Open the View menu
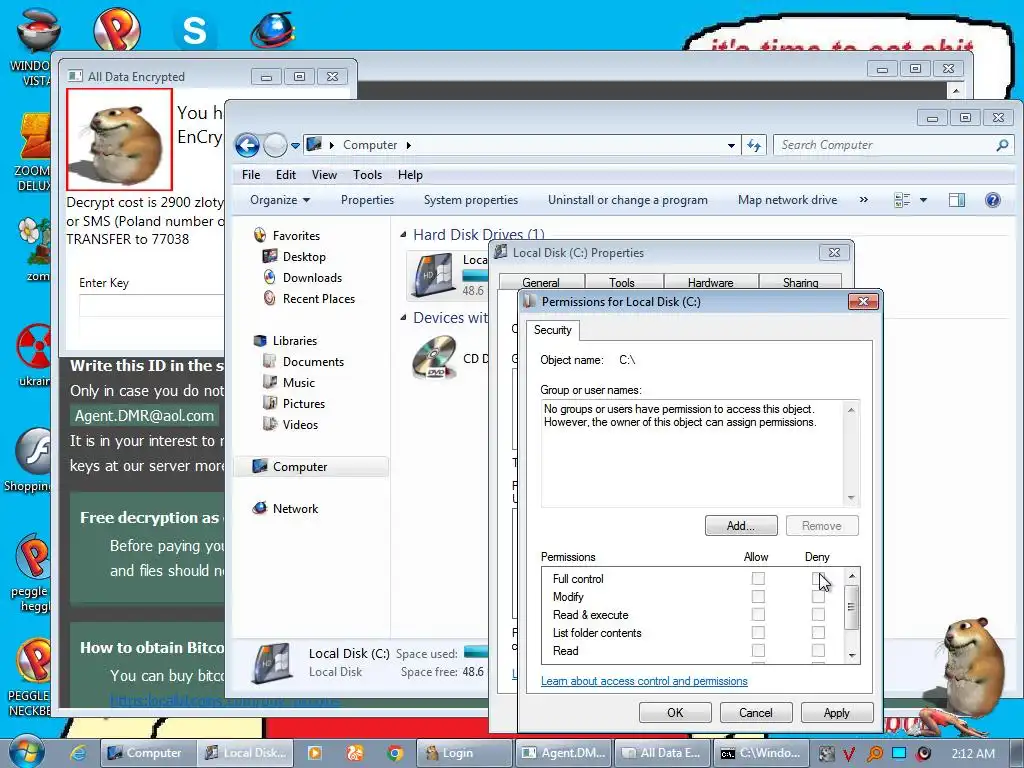 click(x=324, y=175)
